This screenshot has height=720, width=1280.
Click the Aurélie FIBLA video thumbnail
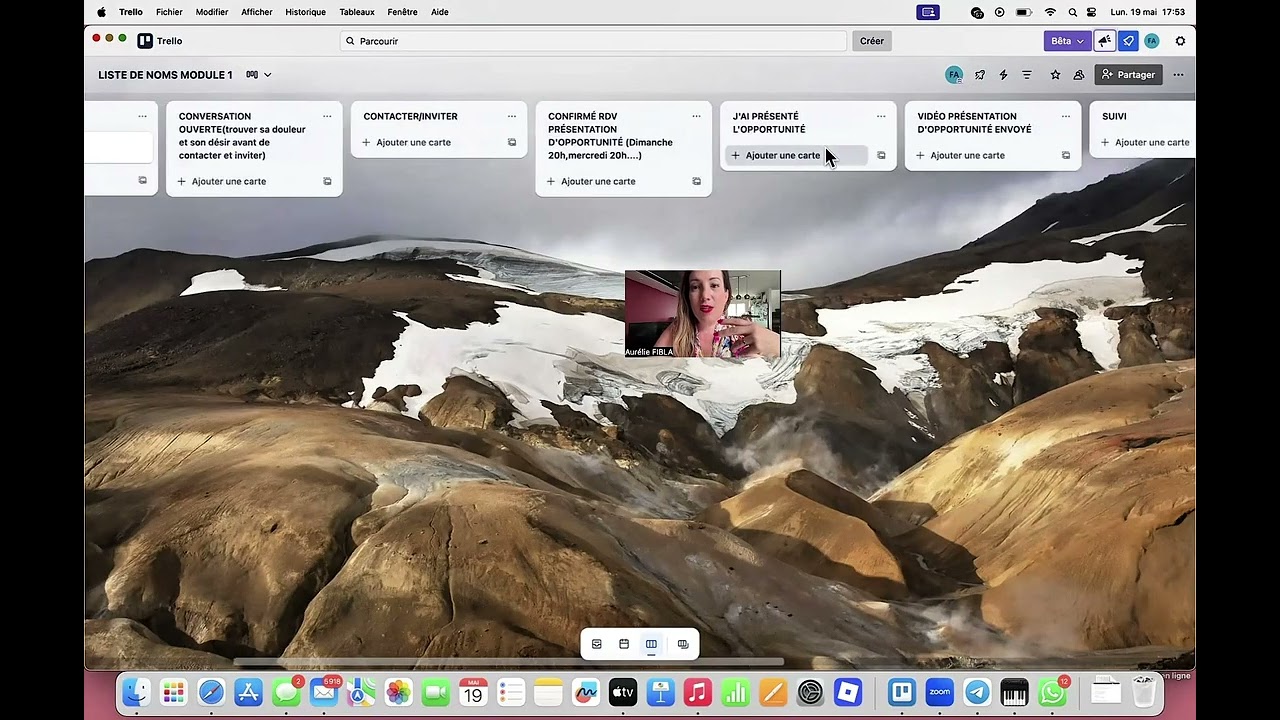coord(702,314)
